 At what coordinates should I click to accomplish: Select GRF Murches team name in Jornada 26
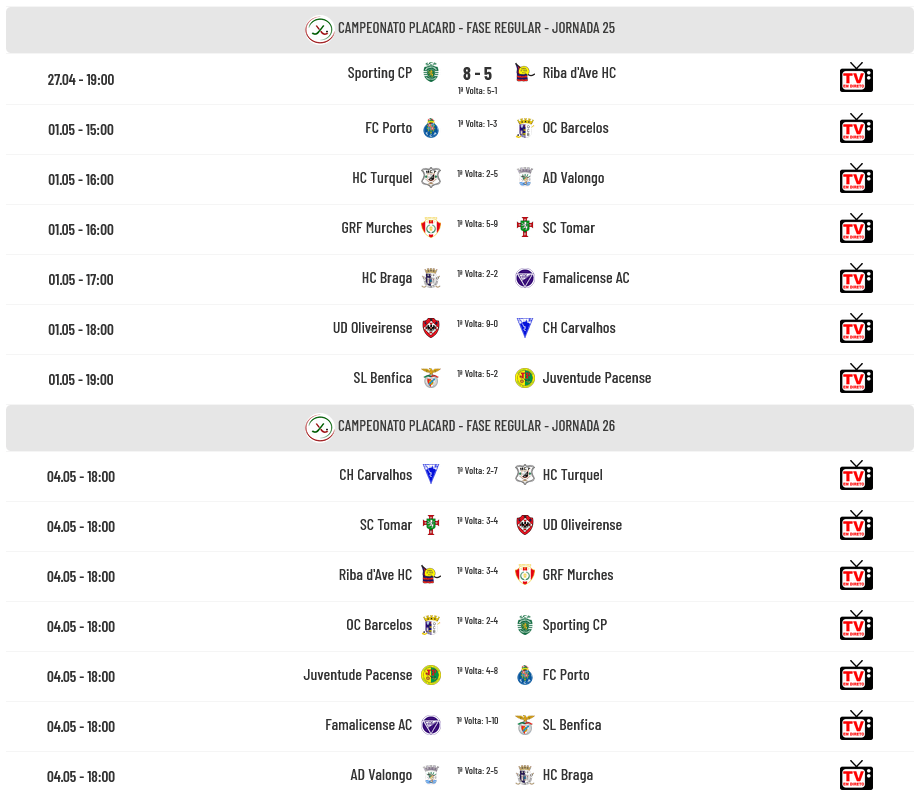click(578, 575)
